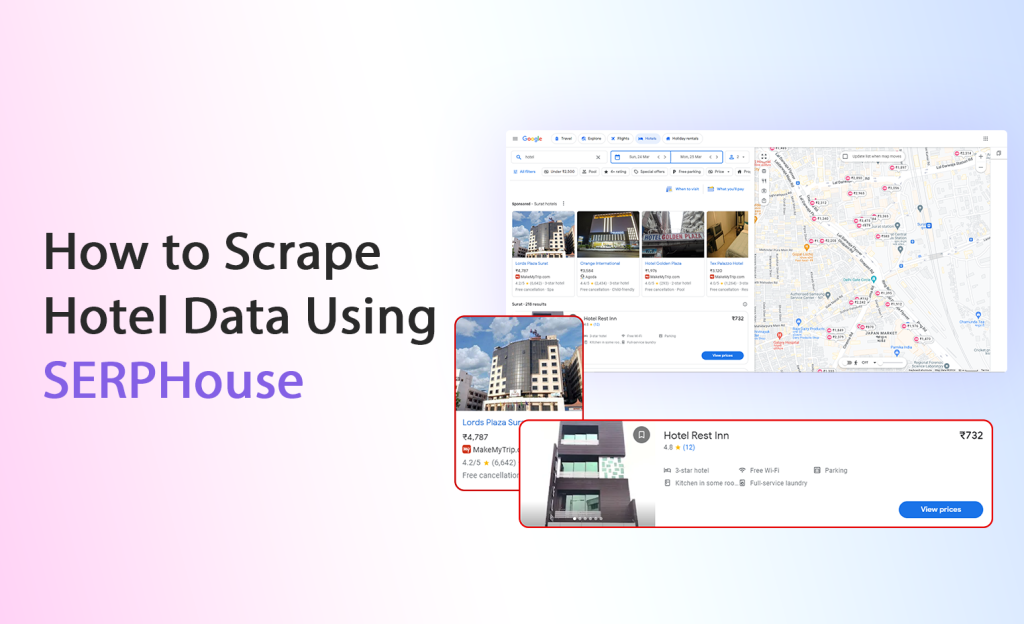
Task: Click the JAPAN MARKET label on map
Action: [881, 334]
